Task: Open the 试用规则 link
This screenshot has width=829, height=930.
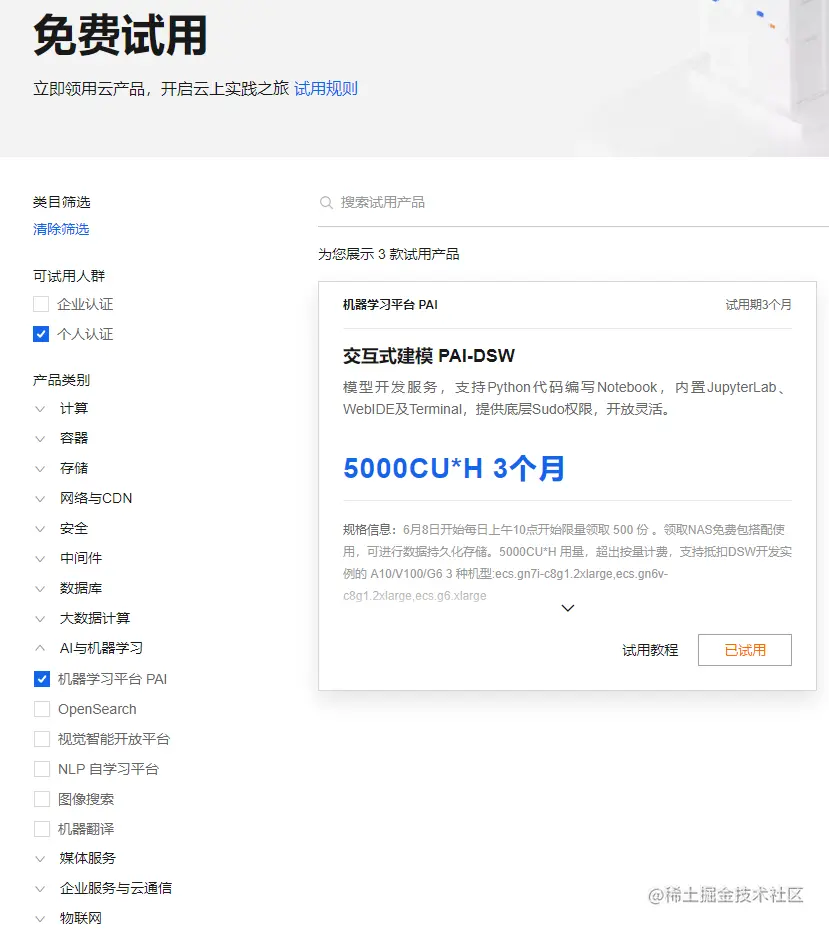Action: (x=326, y=89)
